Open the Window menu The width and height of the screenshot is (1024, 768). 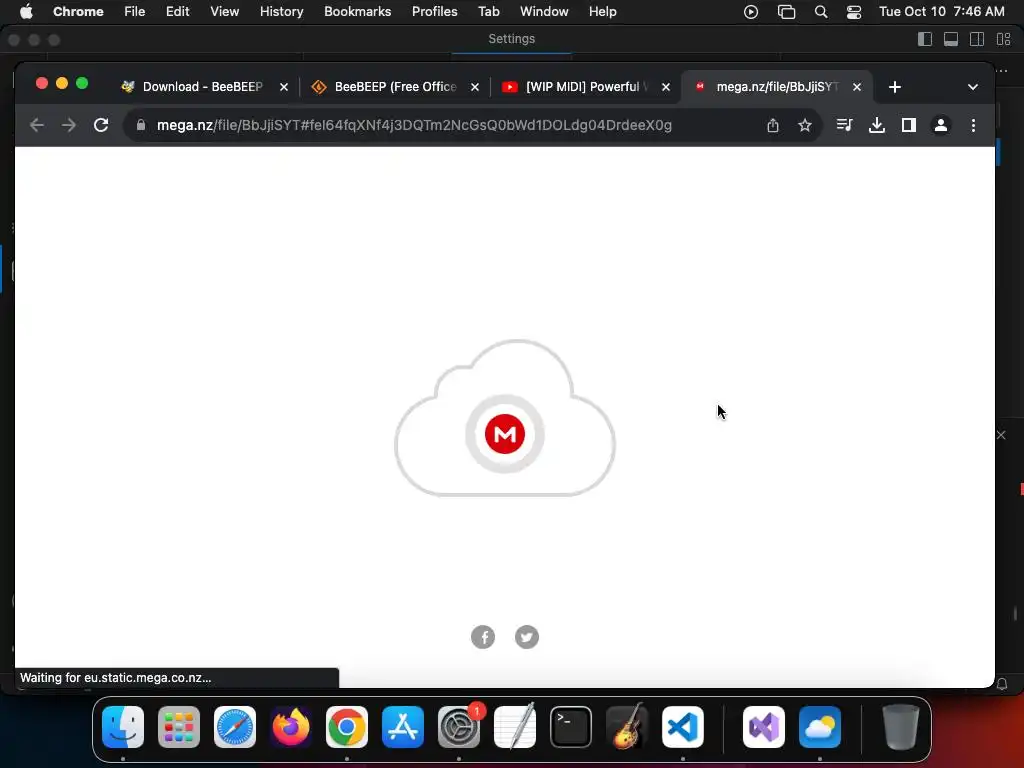point(544,12)
